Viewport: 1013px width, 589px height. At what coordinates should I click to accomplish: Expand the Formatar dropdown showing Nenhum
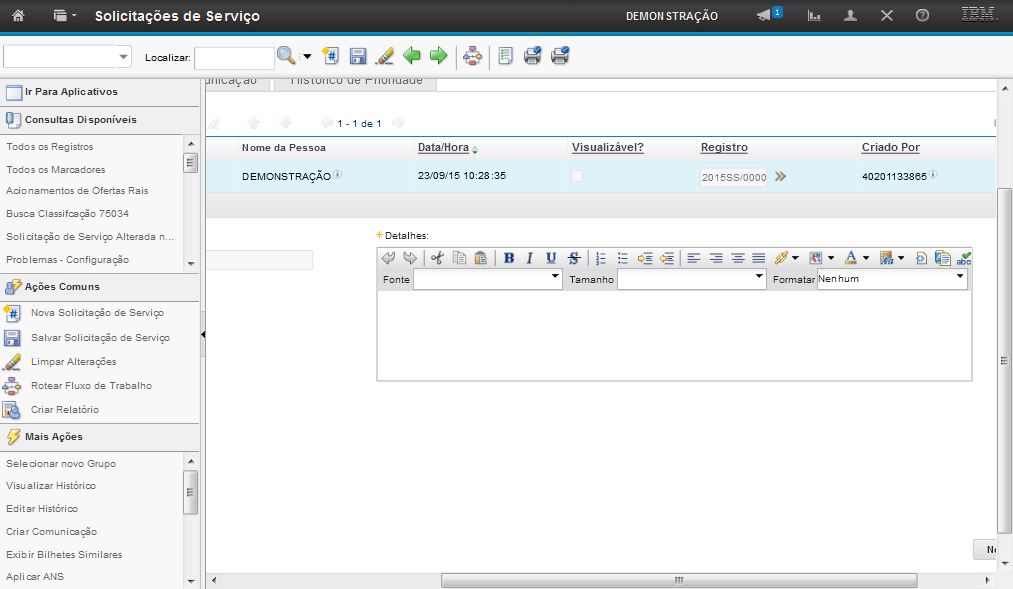(x=892, y=280)
